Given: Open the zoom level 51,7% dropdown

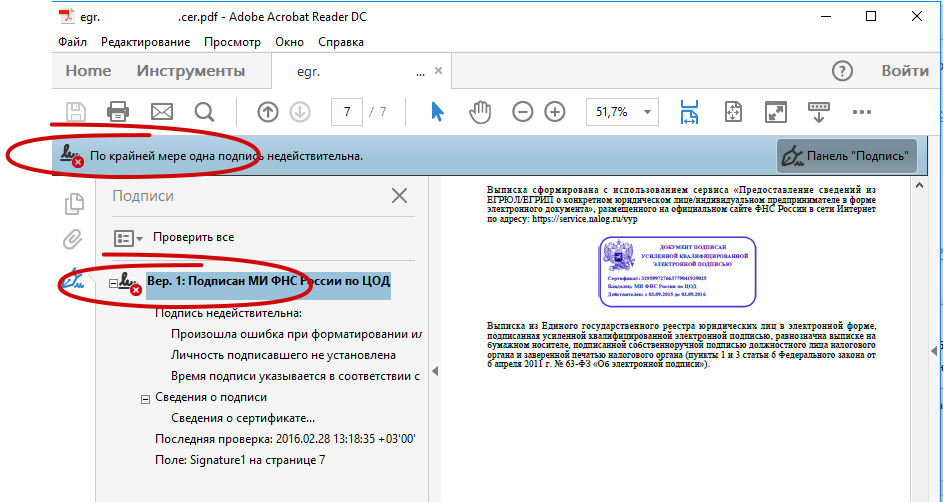Looking at the screenshot, I should 647,112.
